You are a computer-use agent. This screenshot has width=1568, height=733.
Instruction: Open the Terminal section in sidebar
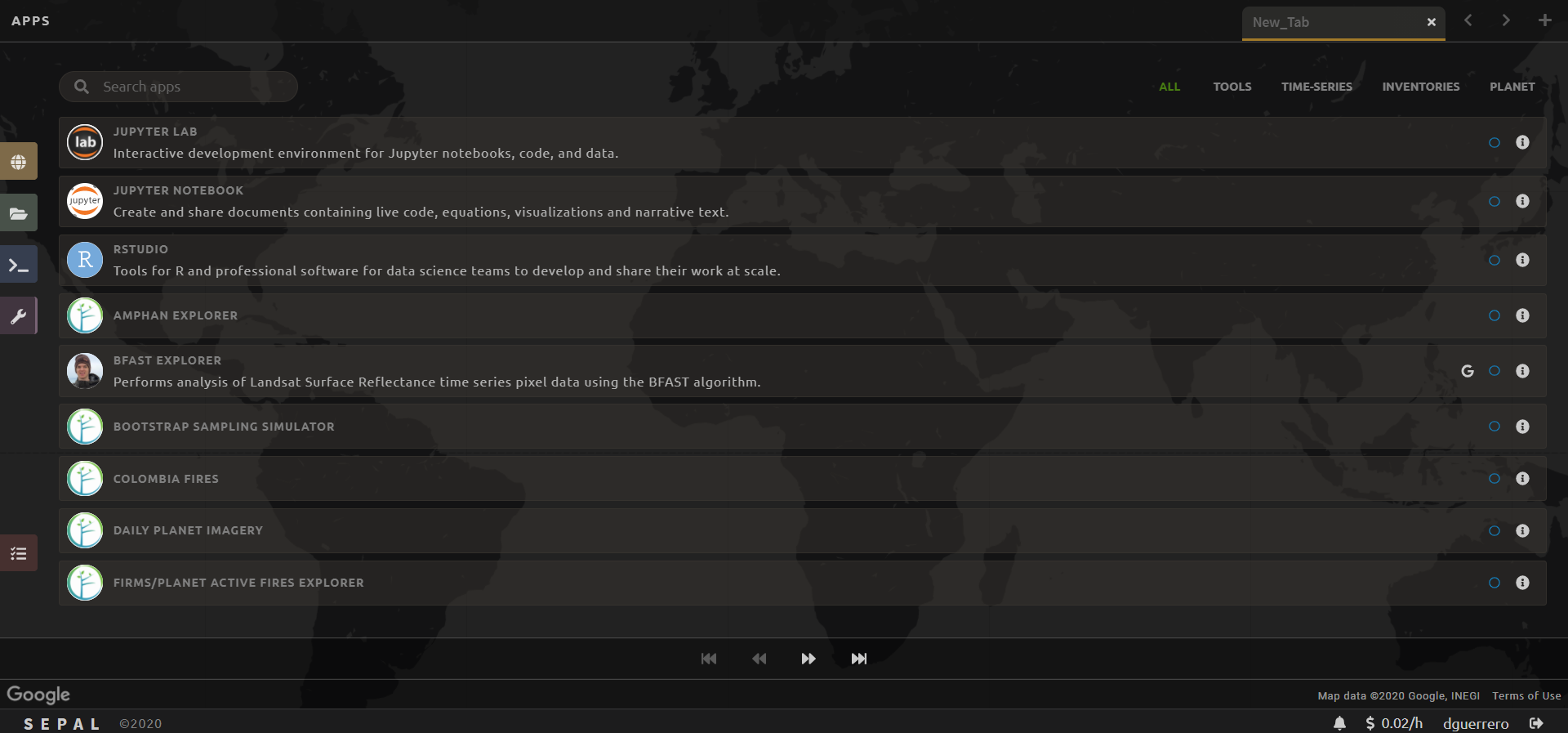tap(18, 265)
